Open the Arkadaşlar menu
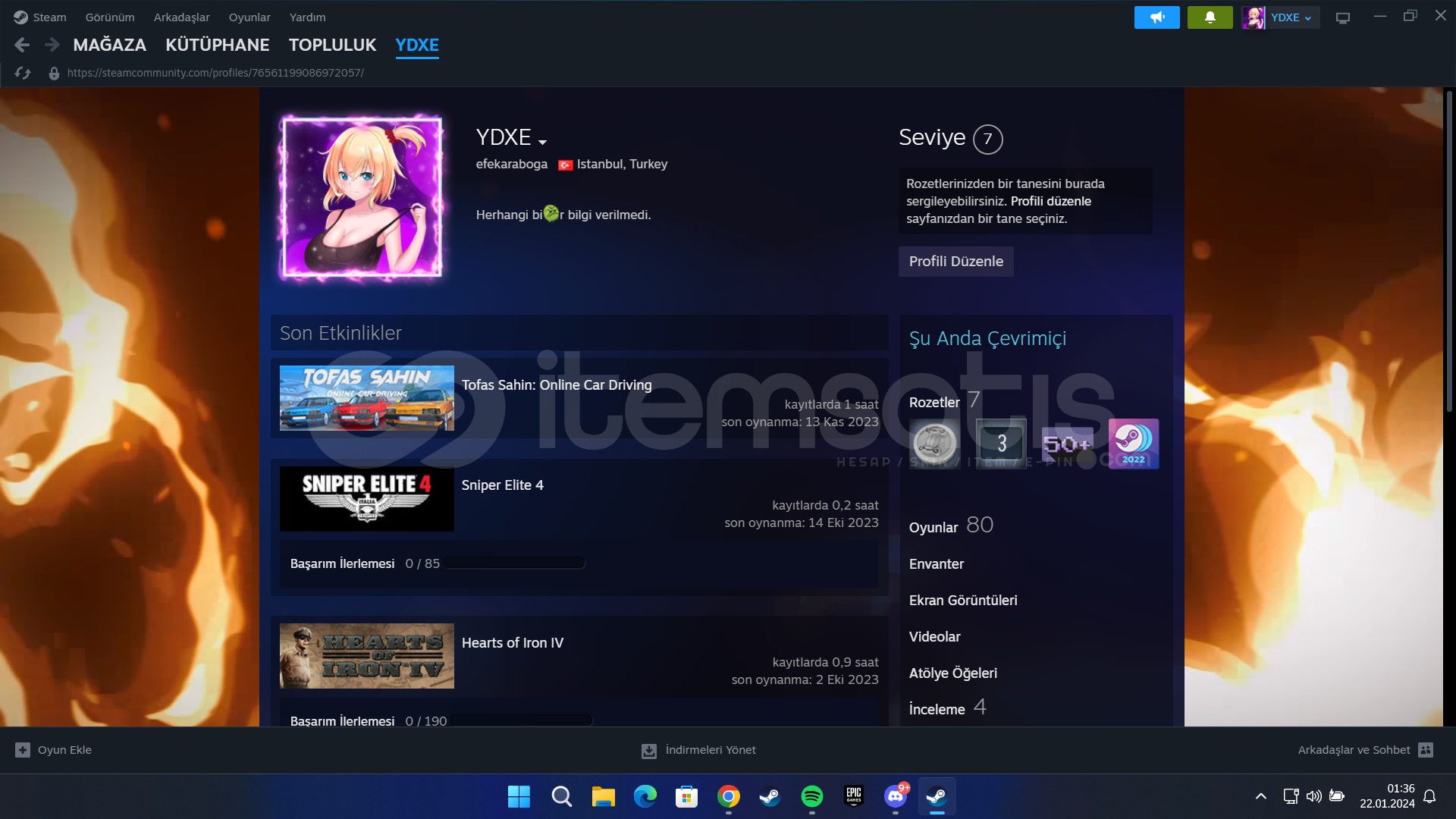The width and height of the screenshot is (1456, 819). (182, 17)
